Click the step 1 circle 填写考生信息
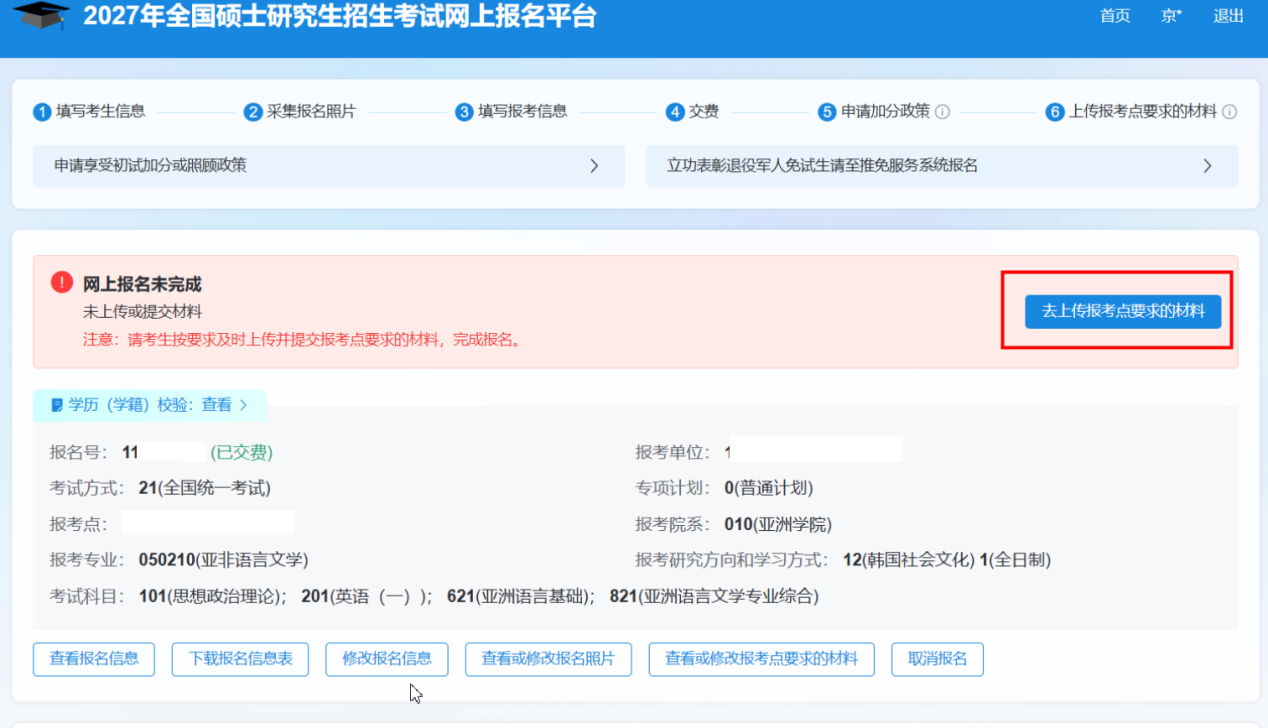 point(42,112)
